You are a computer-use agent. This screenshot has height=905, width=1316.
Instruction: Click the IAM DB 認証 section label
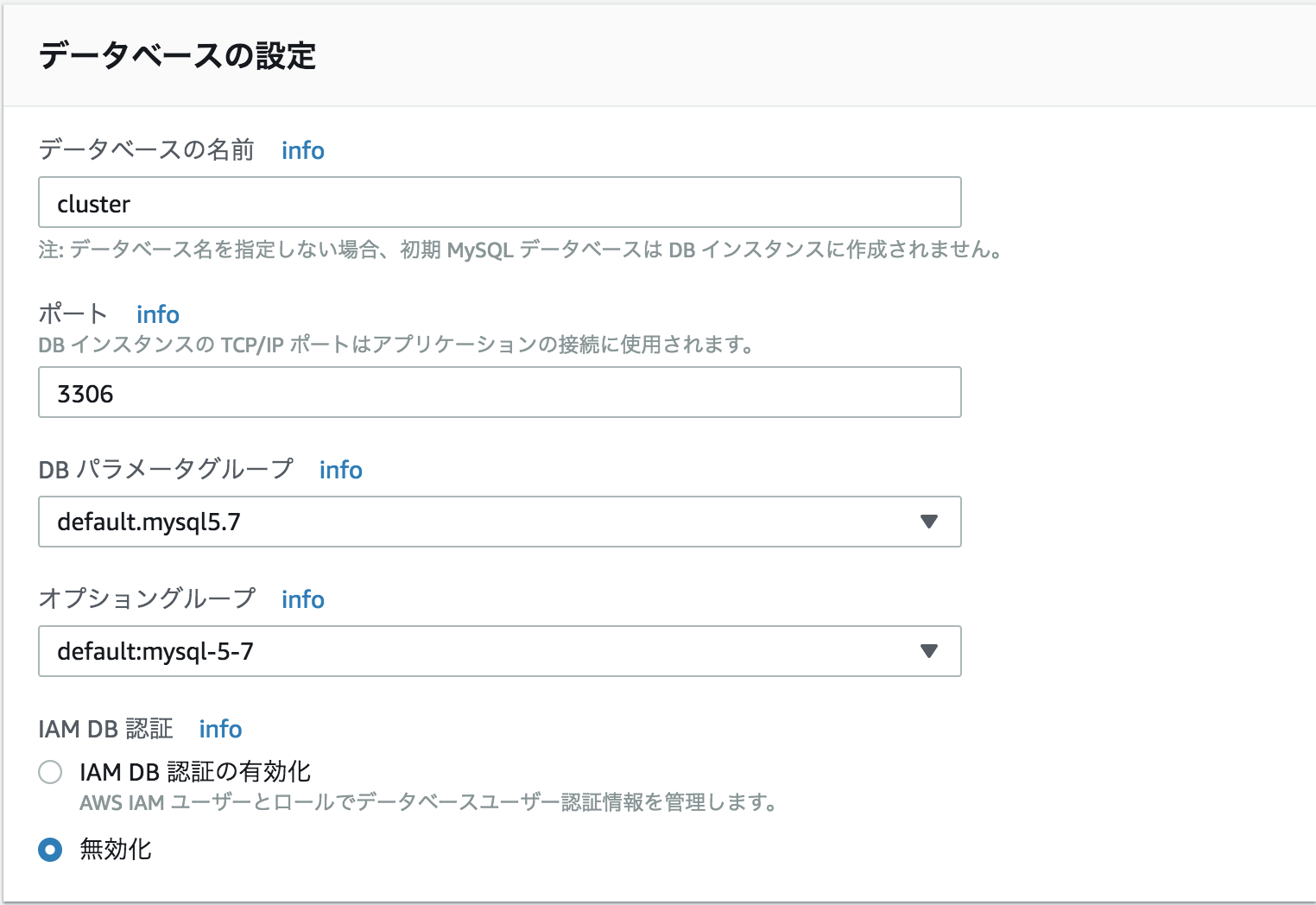coord(105,729)
